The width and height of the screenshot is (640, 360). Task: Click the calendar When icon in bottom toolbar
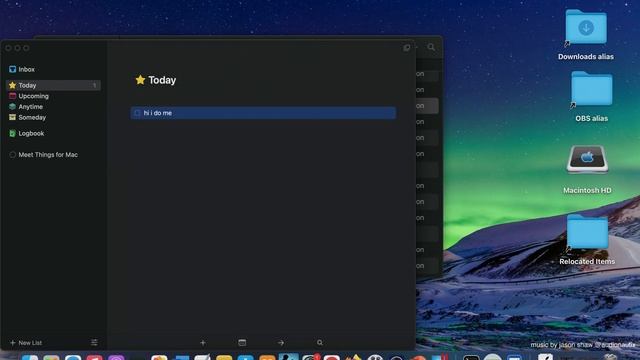tap(242, 343)
